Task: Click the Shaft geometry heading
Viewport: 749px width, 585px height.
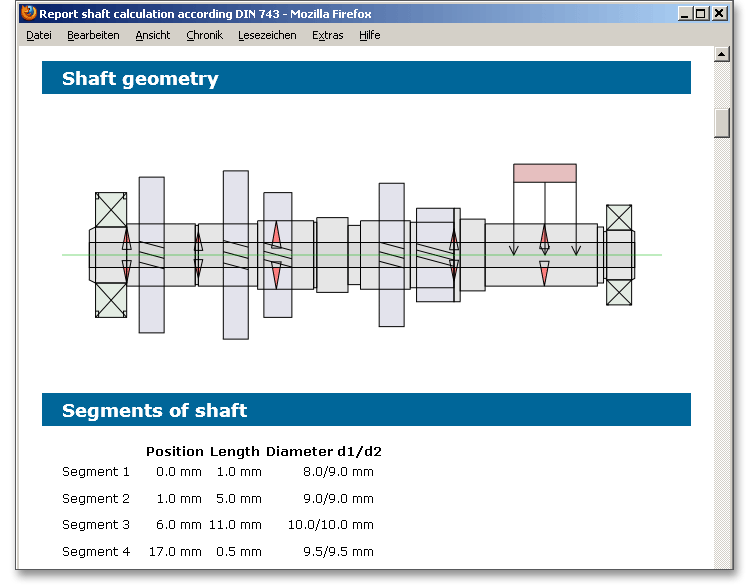Action: (140, 78)
